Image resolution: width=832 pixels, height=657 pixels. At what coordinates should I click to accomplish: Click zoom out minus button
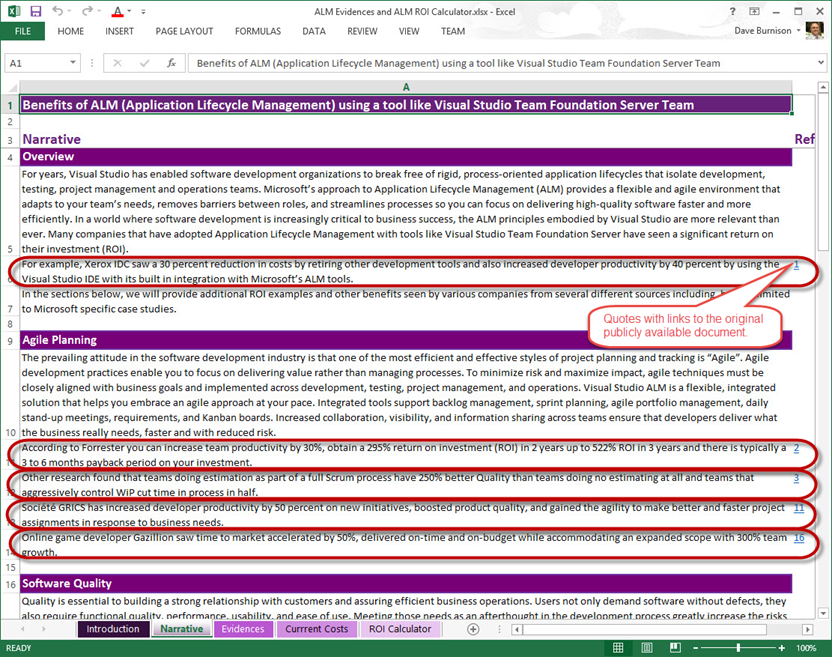pos(696,648)
